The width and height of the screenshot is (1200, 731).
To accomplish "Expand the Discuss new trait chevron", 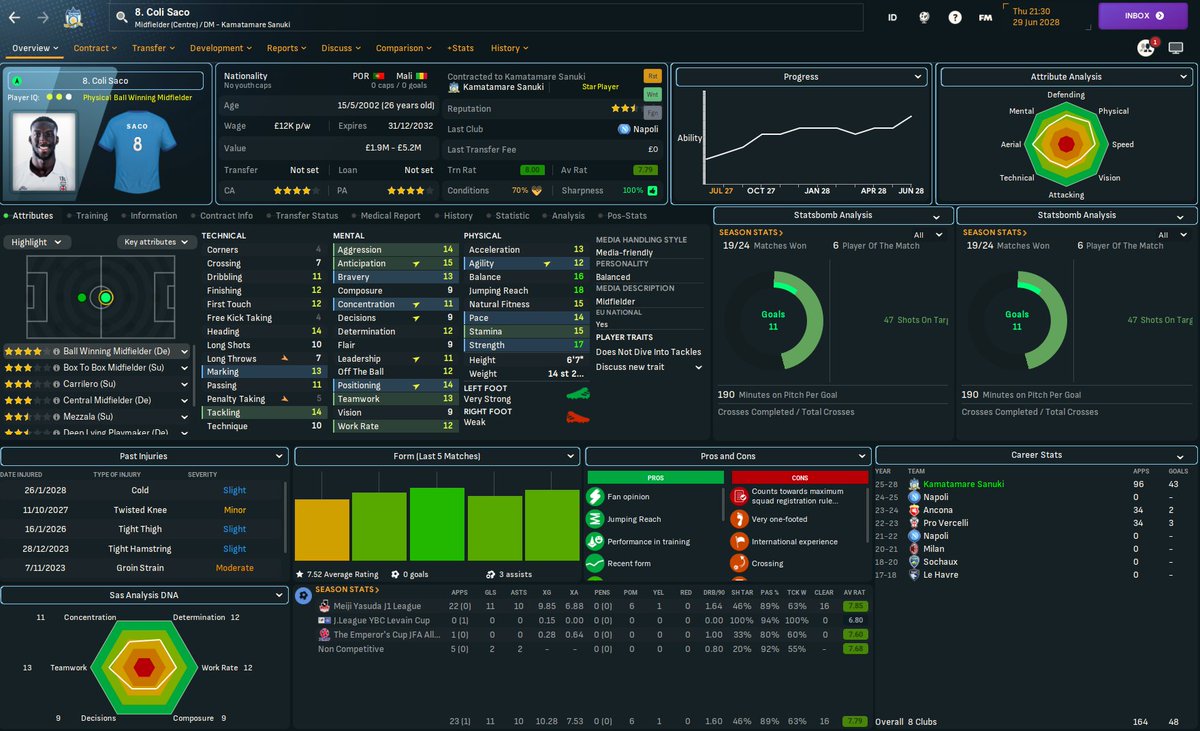I will [700, 367].
